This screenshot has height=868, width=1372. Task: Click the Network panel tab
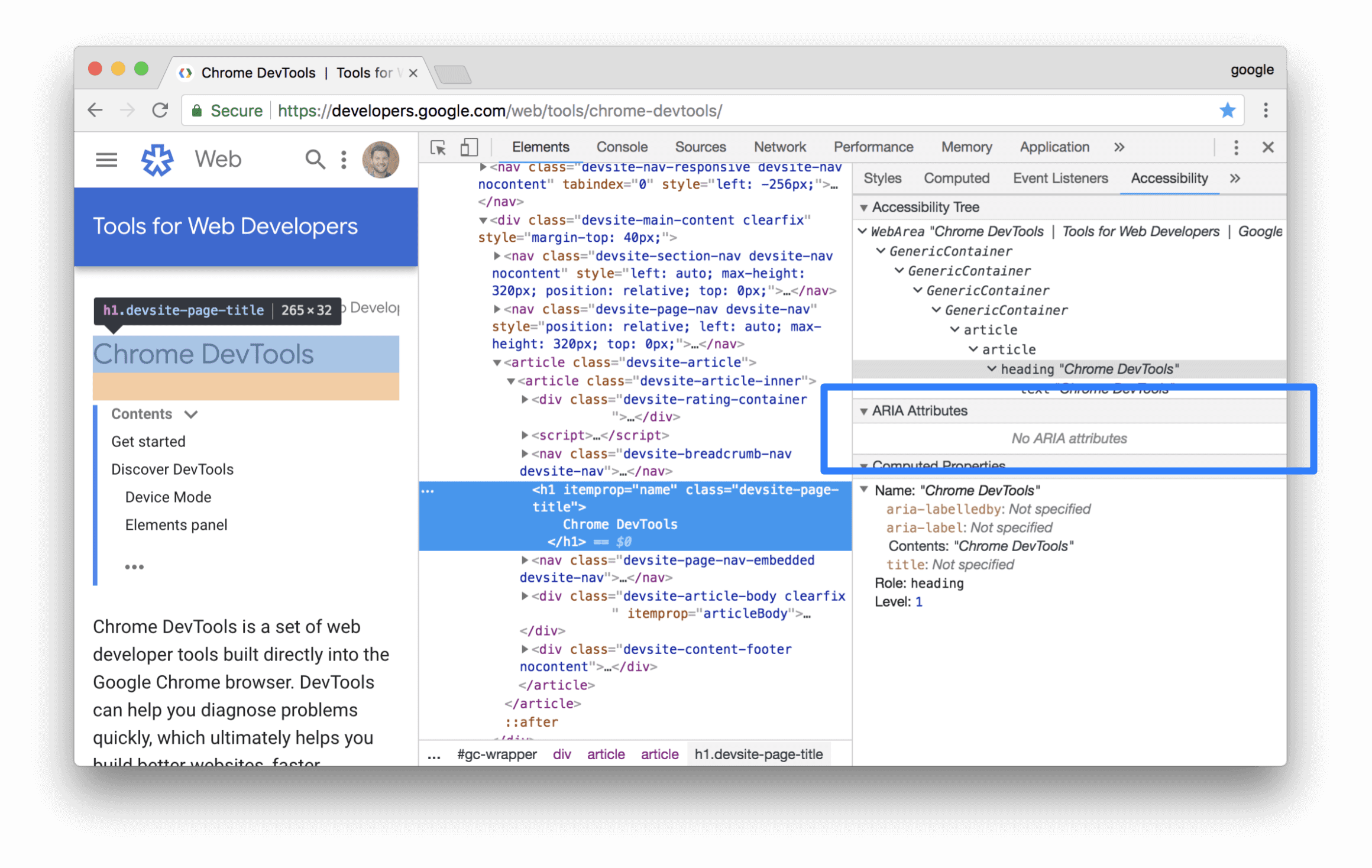(780, 148)
